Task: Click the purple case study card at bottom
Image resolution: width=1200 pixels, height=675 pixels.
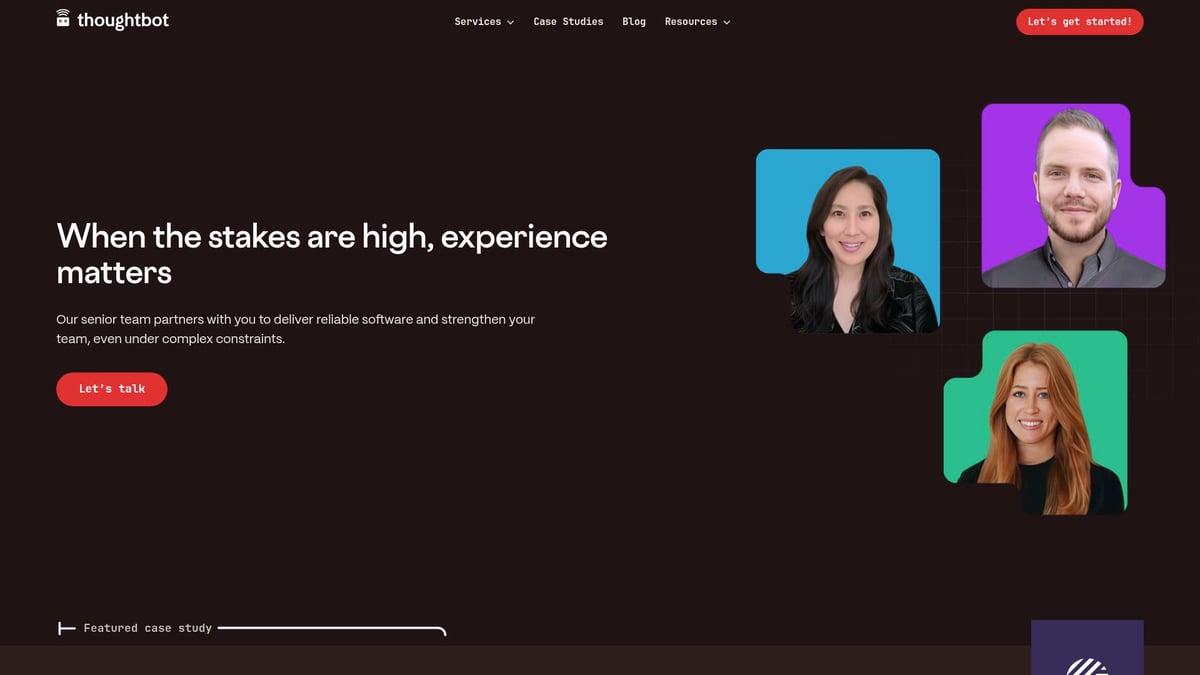Action: coord(1087,648)
